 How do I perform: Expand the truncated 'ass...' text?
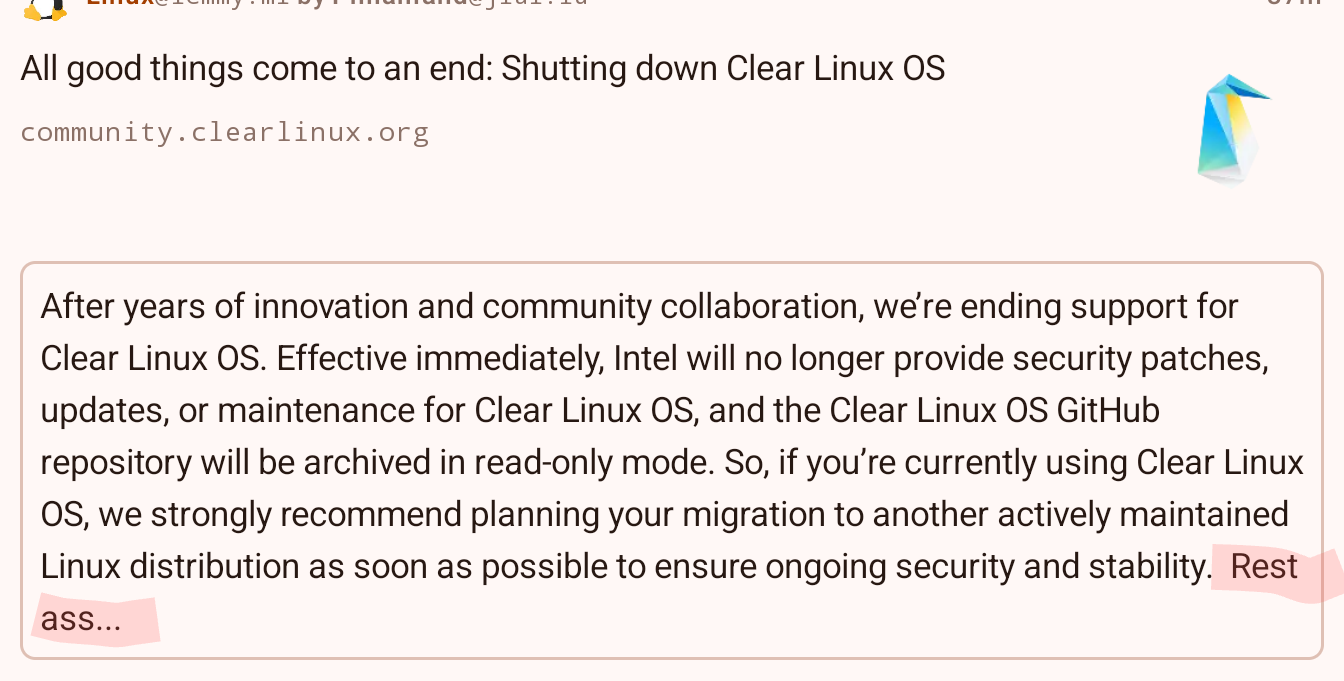81,619
